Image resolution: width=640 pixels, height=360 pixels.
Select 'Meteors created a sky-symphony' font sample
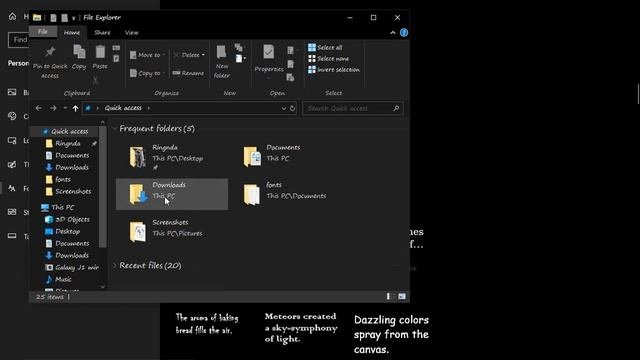301,327
